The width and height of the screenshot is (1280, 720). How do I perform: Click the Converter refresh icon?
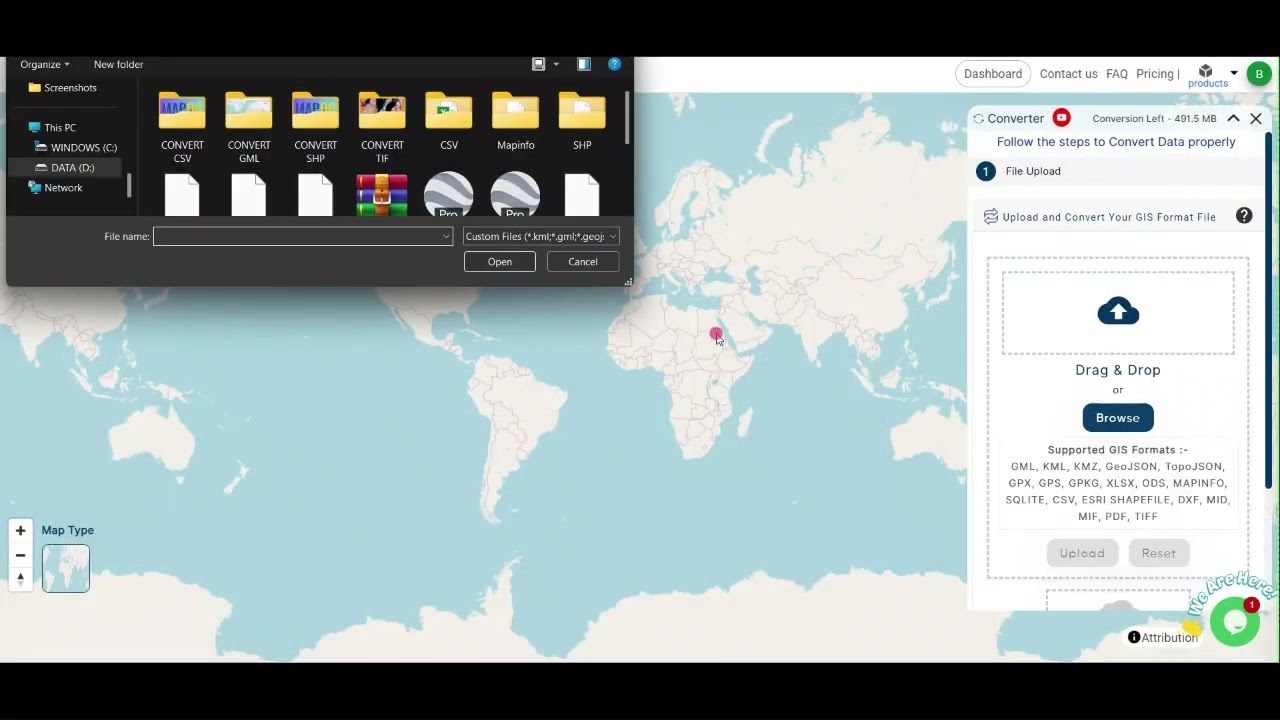(979, 119)
